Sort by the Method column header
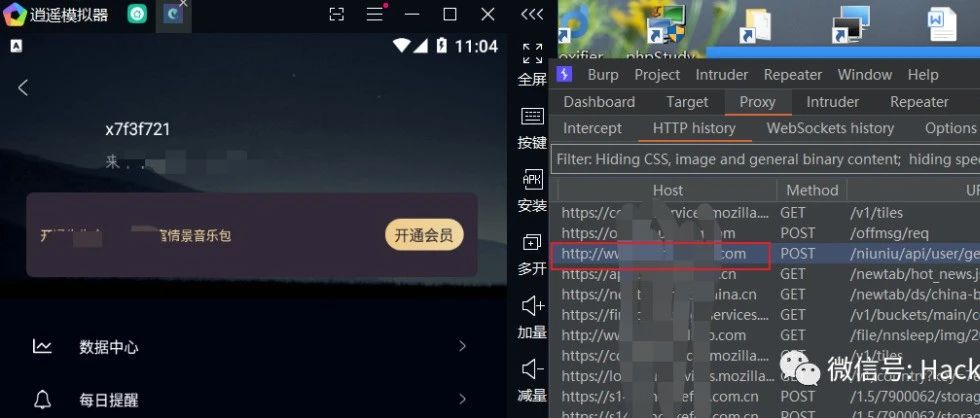The height and width of the screenshot is (418, 980). (812, 190)
